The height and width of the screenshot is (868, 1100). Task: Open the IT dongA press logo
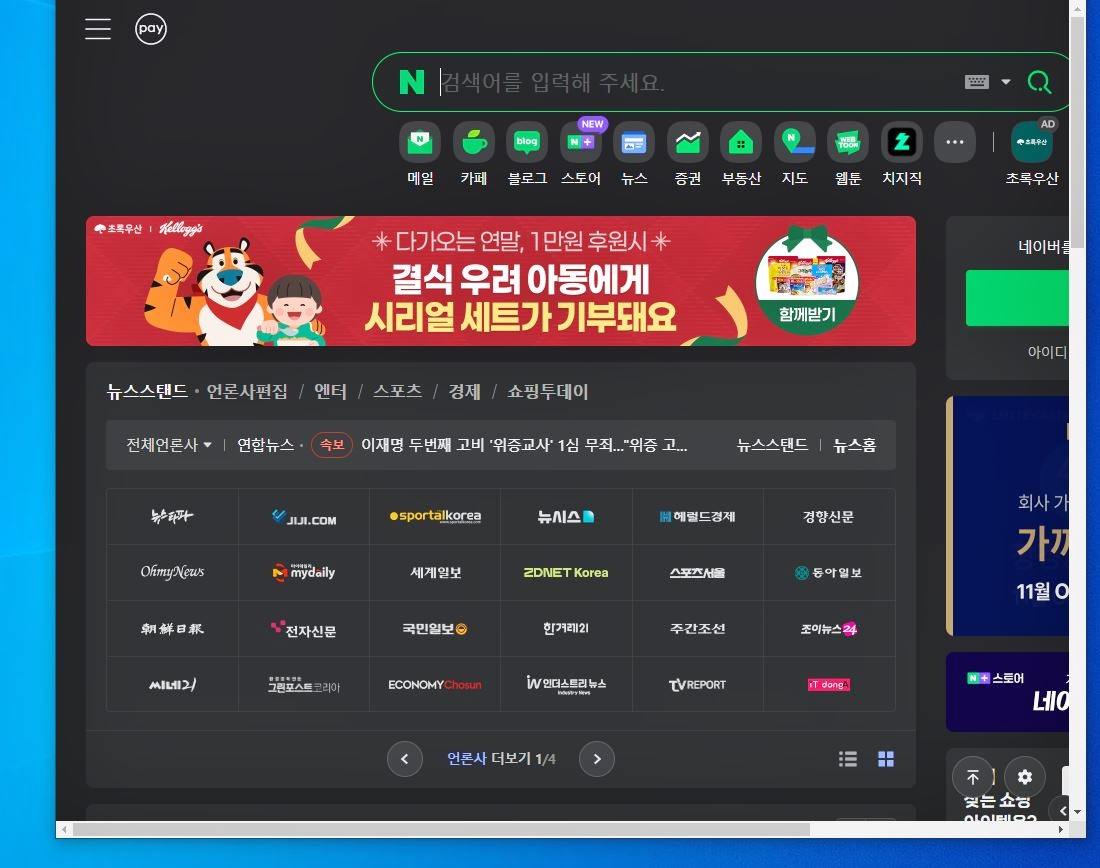point(829,684)
